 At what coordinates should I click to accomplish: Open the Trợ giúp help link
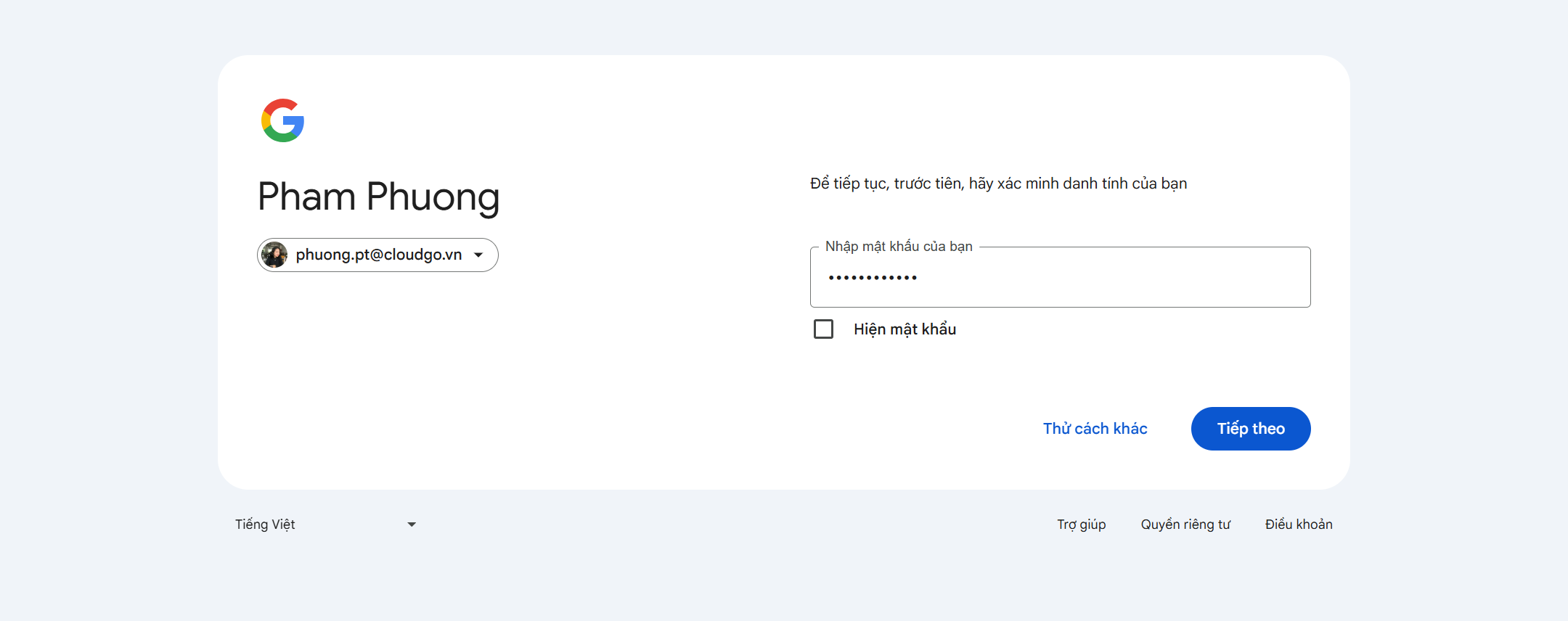pyautogui.click(x=1081, y=525)
